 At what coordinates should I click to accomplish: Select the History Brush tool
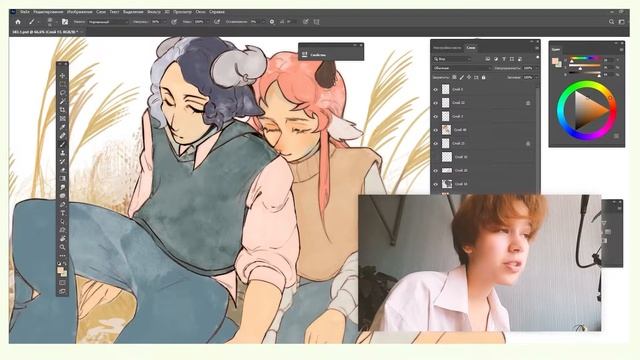62,161
